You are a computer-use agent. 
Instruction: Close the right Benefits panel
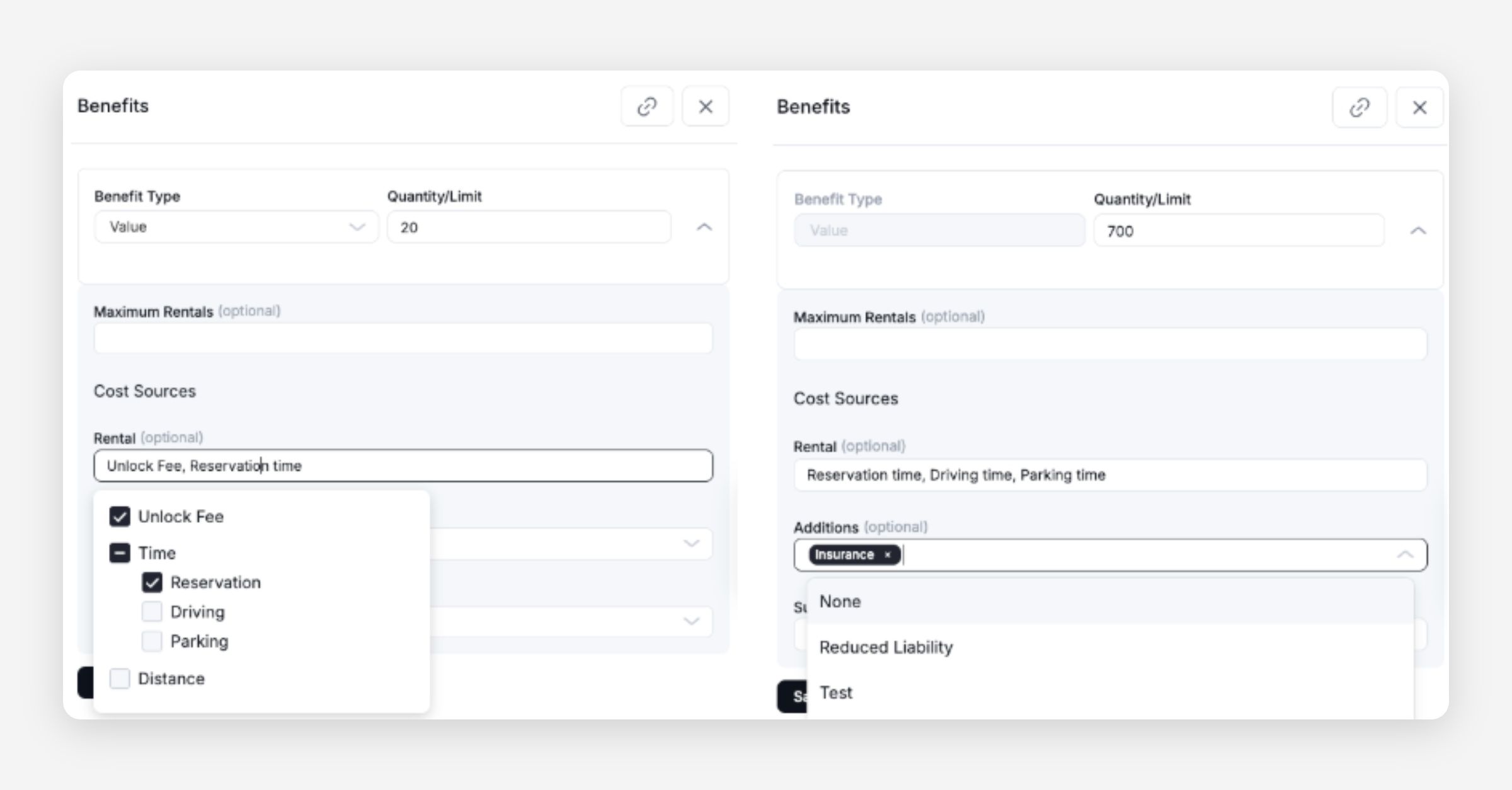pos(1419,108)
